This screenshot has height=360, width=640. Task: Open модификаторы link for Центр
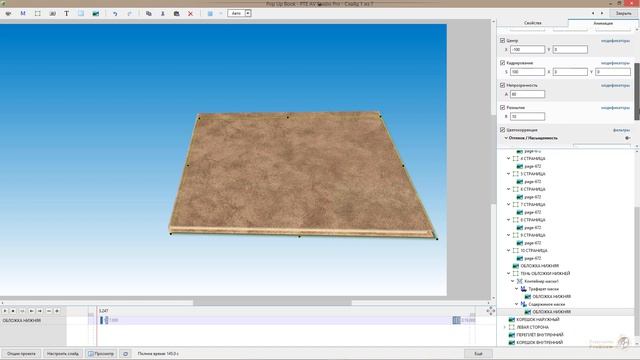click(x=615, y=41)
